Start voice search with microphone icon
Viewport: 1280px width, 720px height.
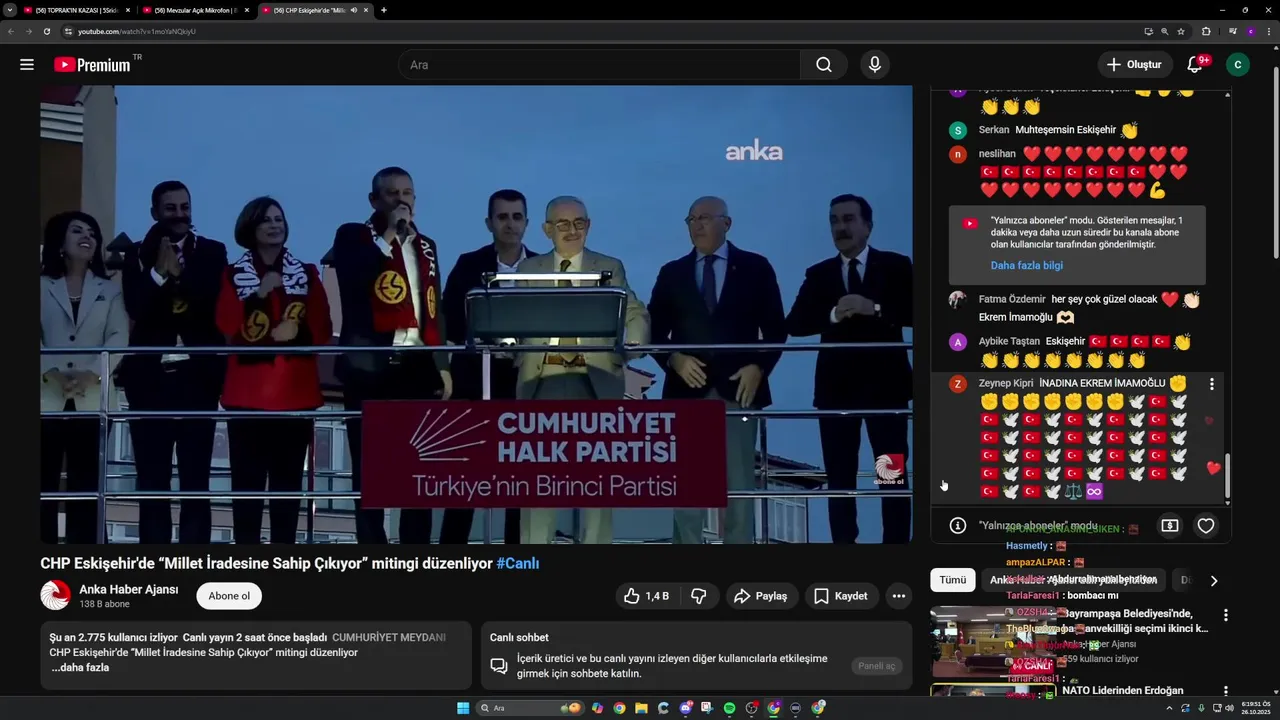pyautogui.click(x=875, y=65)
